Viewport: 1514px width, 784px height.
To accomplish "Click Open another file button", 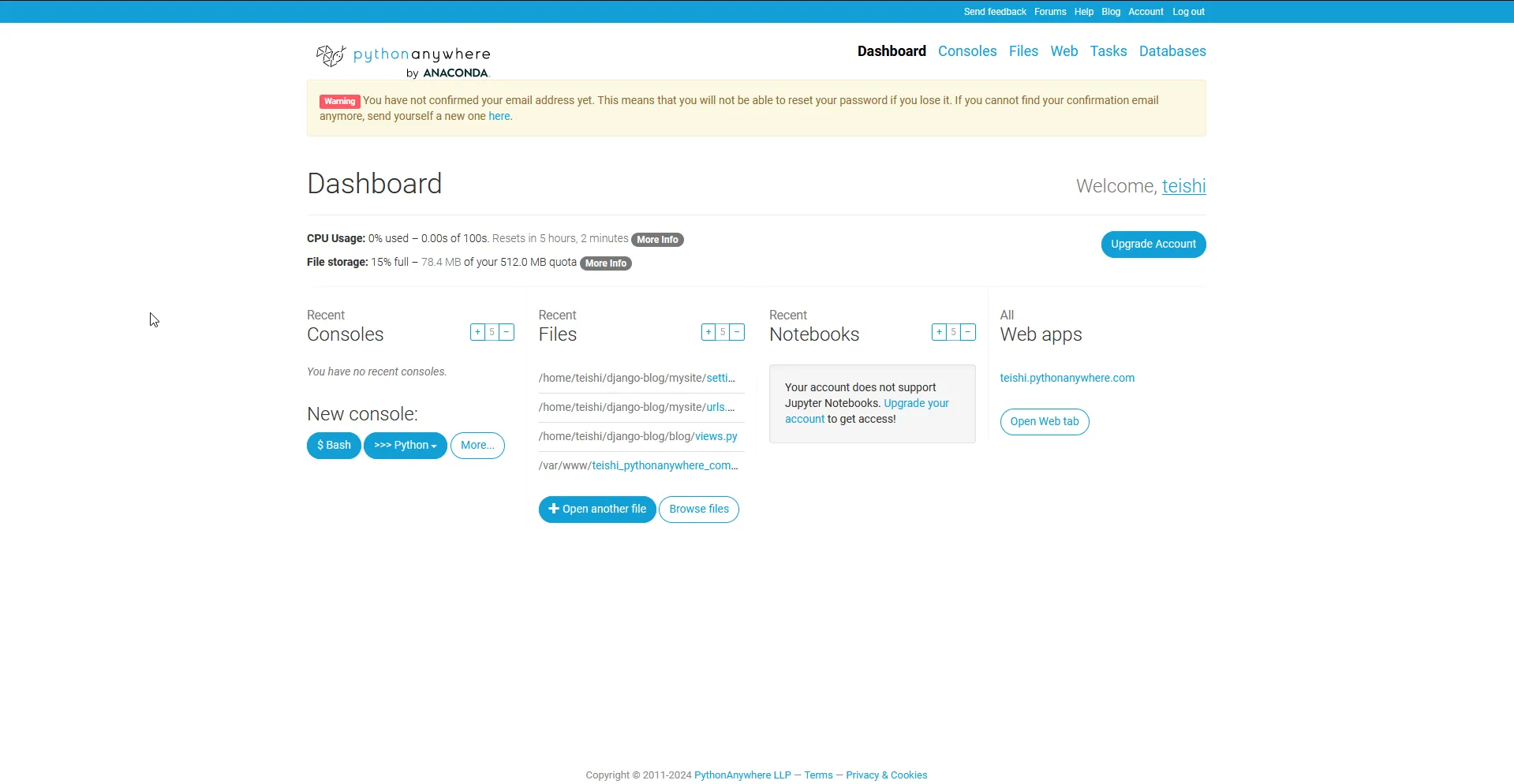I will (x=596, y=510).
